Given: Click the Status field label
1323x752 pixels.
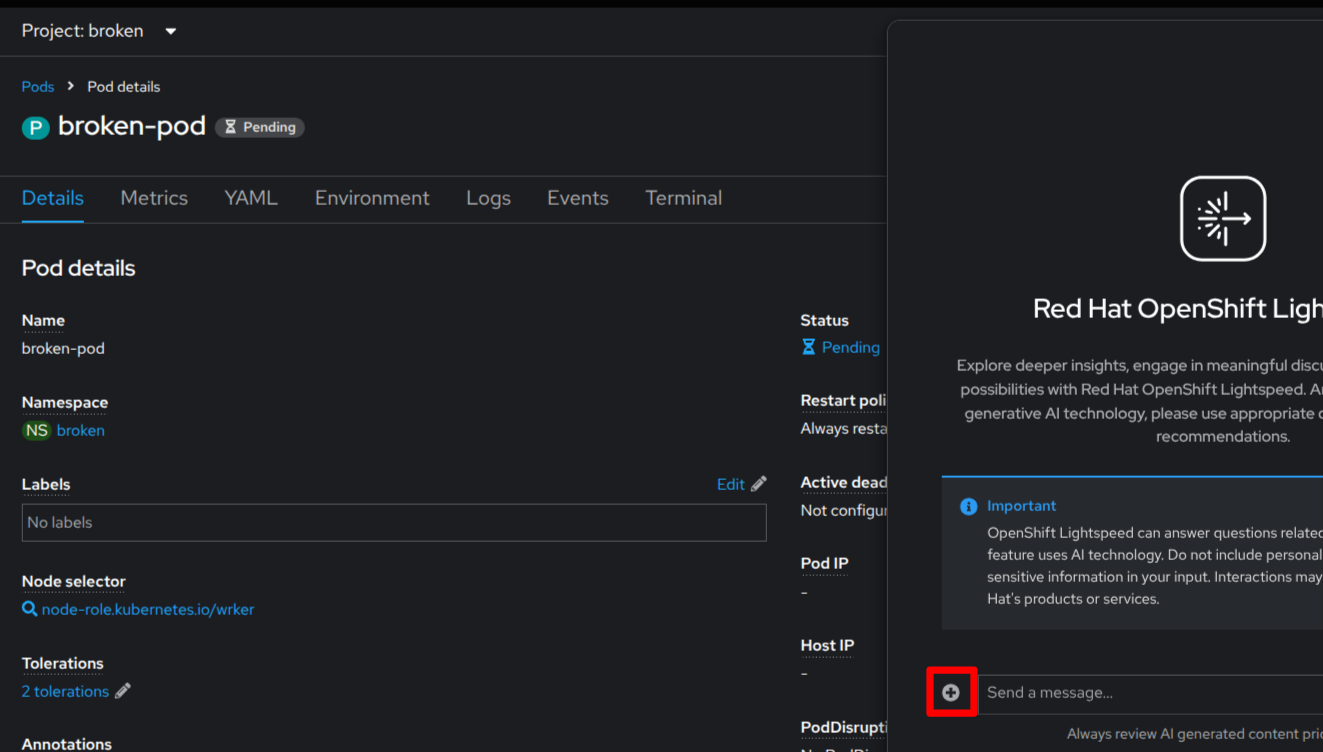Looking at the screenshot, I should tap(825, 320).
